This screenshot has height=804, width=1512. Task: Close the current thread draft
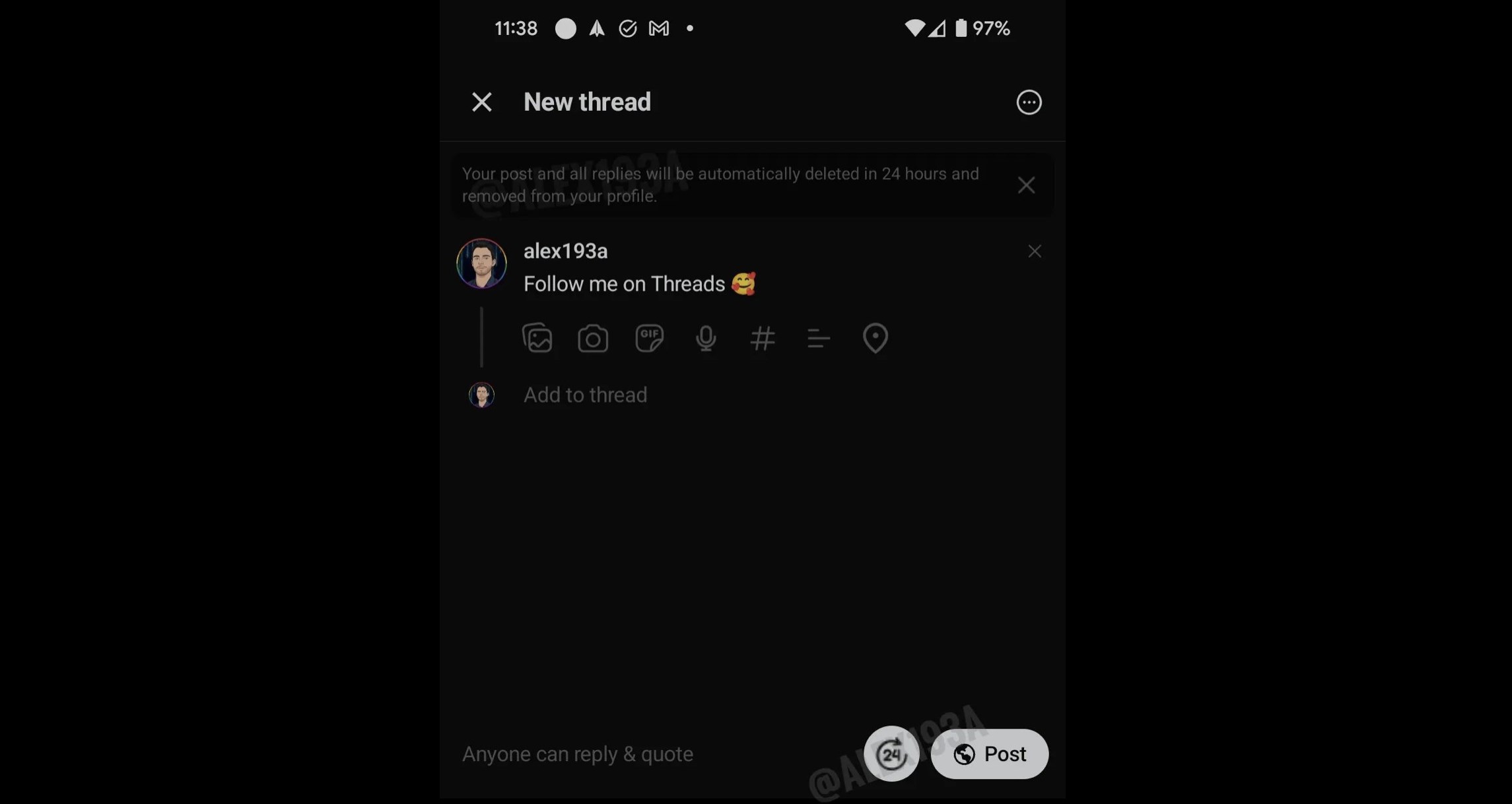click(481, 101)
